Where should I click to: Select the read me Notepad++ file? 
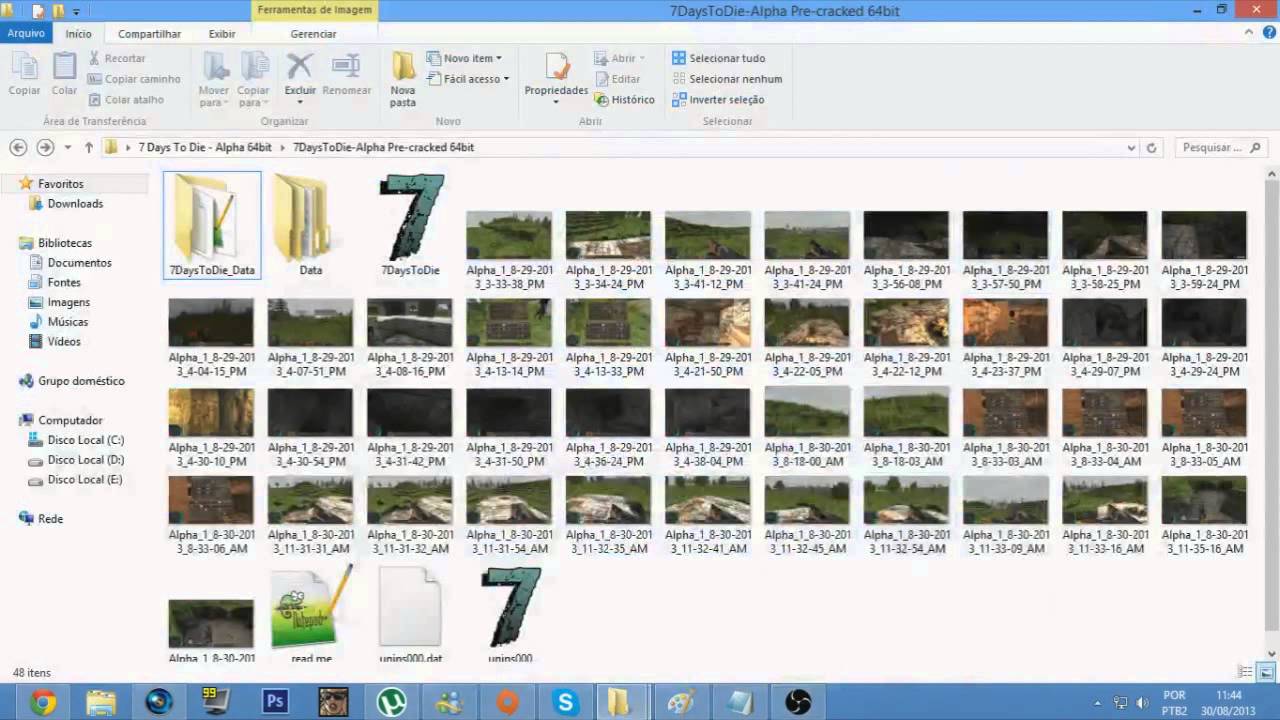pos(311,613)
